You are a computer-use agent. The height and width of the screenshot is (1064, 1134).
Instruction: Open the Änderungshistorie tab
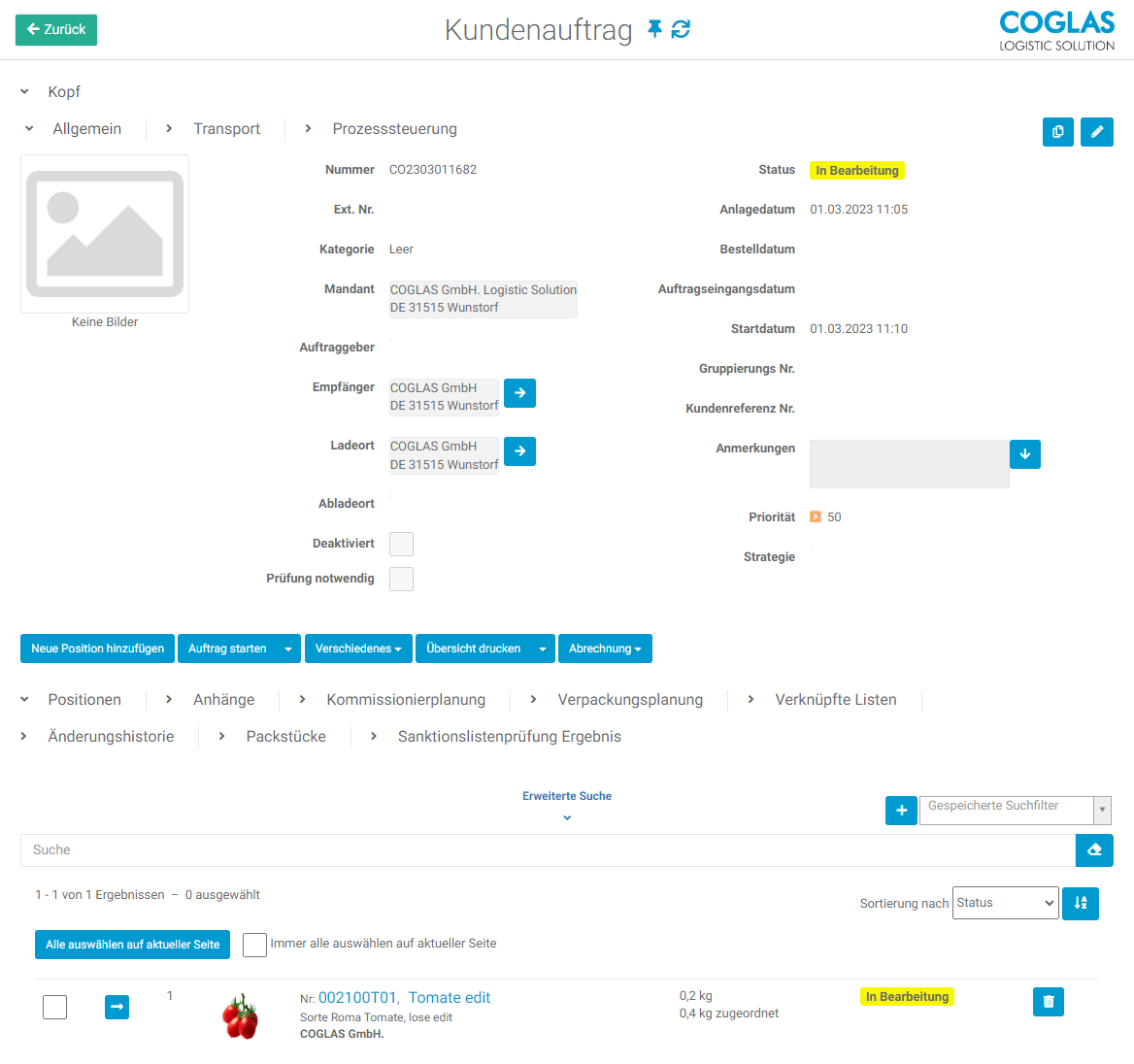pyautogui.click(x=111, y=737)
